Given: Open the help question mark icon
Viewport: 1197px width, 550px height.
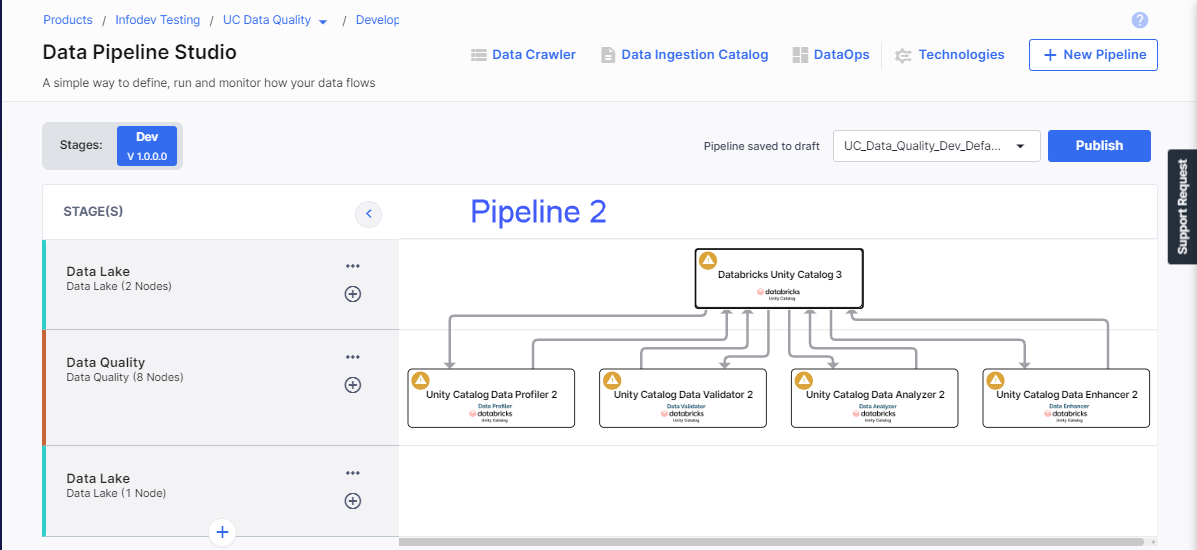Looking at the screenshot, I should coord(1140,21).
